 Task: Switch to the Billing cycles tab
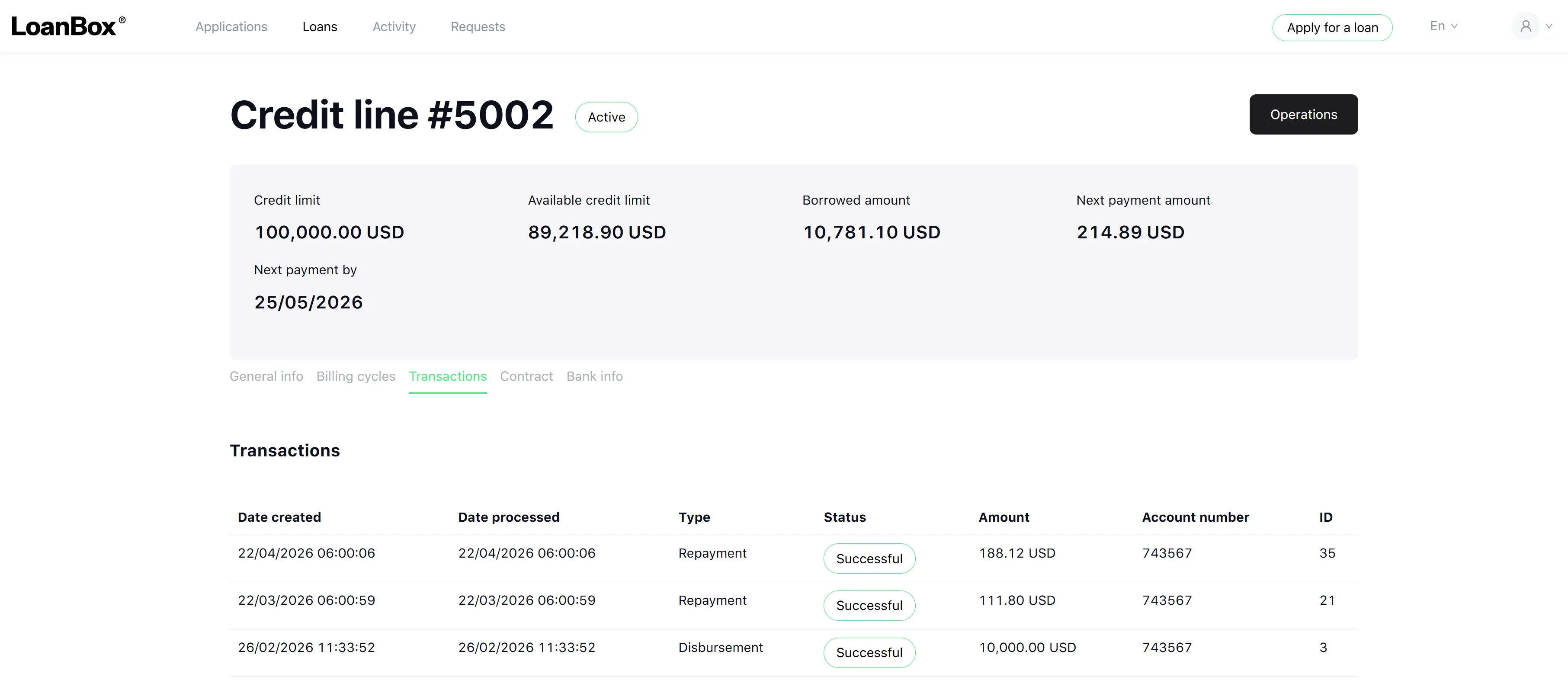point(356,376)
